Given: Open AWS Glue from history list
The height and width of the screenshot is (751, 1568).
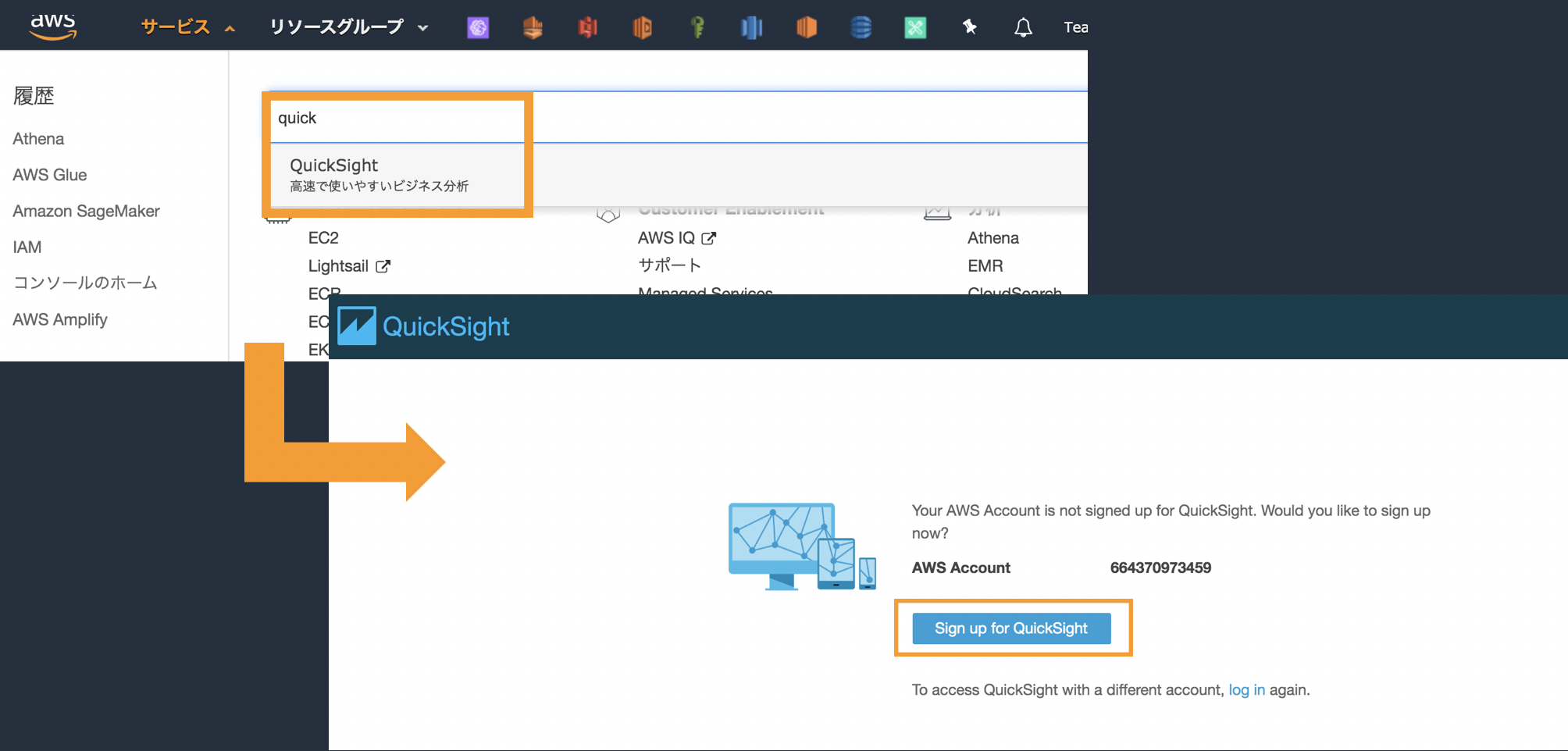Looking at the screenshot, I should tap(49, 175).
